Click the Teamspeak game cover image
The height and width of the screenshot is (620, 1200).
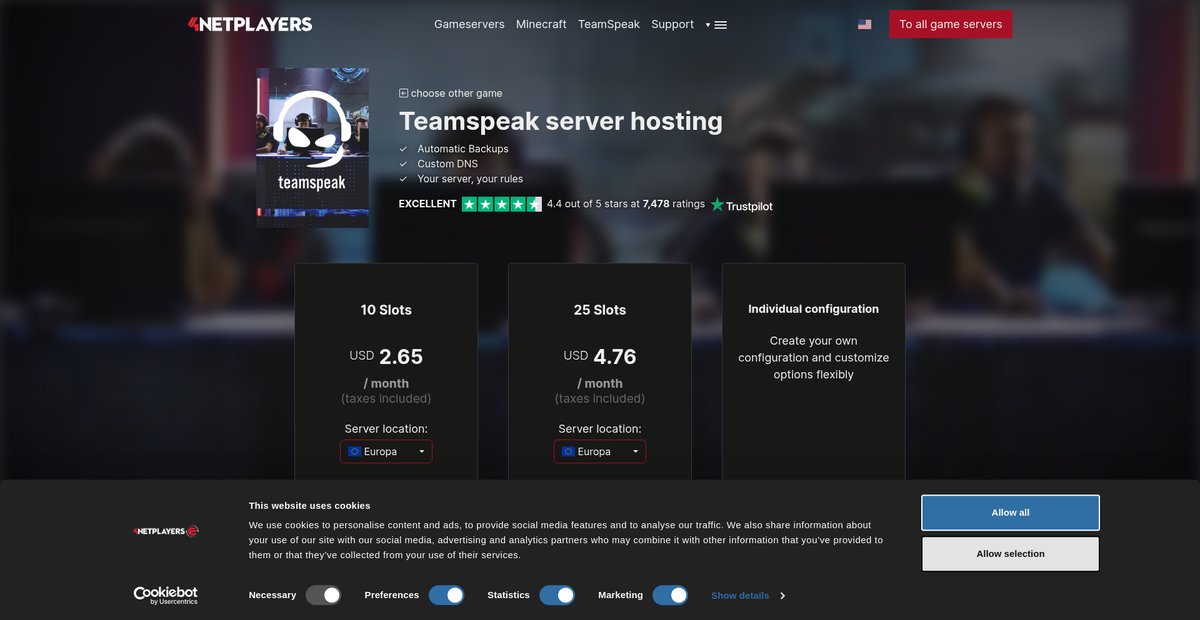[312, 148]
